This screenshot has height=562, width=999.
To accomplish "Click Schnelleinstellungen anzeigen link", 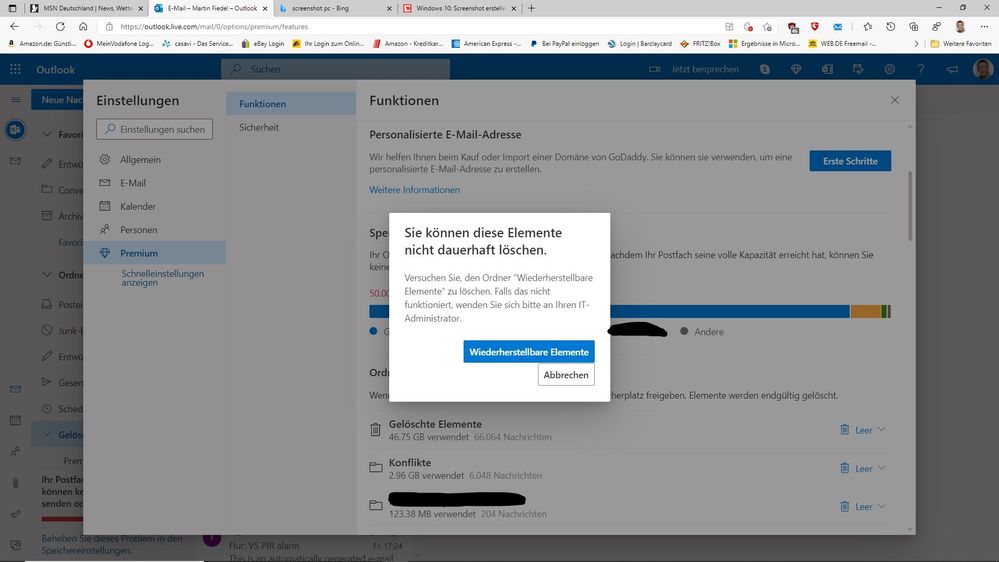I will 162,278.
